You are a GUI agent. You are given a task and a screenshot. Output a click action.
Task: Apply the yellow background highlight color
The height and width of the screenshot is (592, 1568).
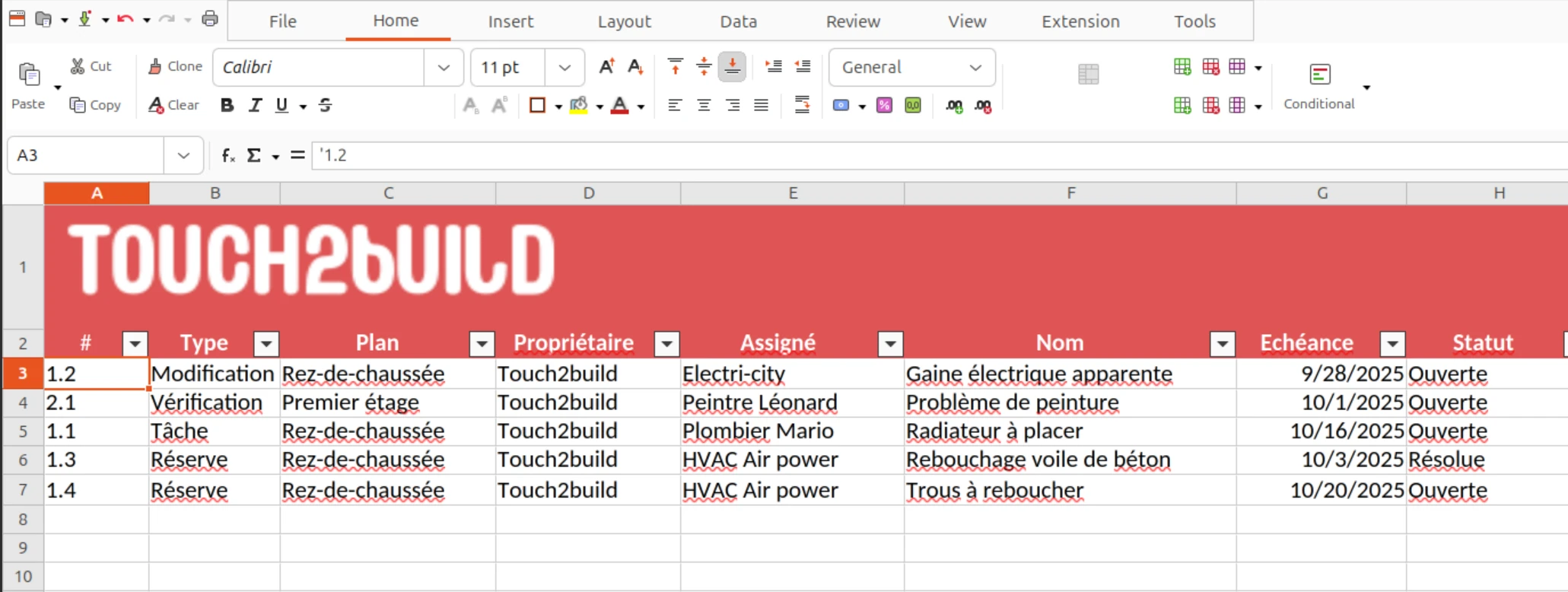[579, 106]
